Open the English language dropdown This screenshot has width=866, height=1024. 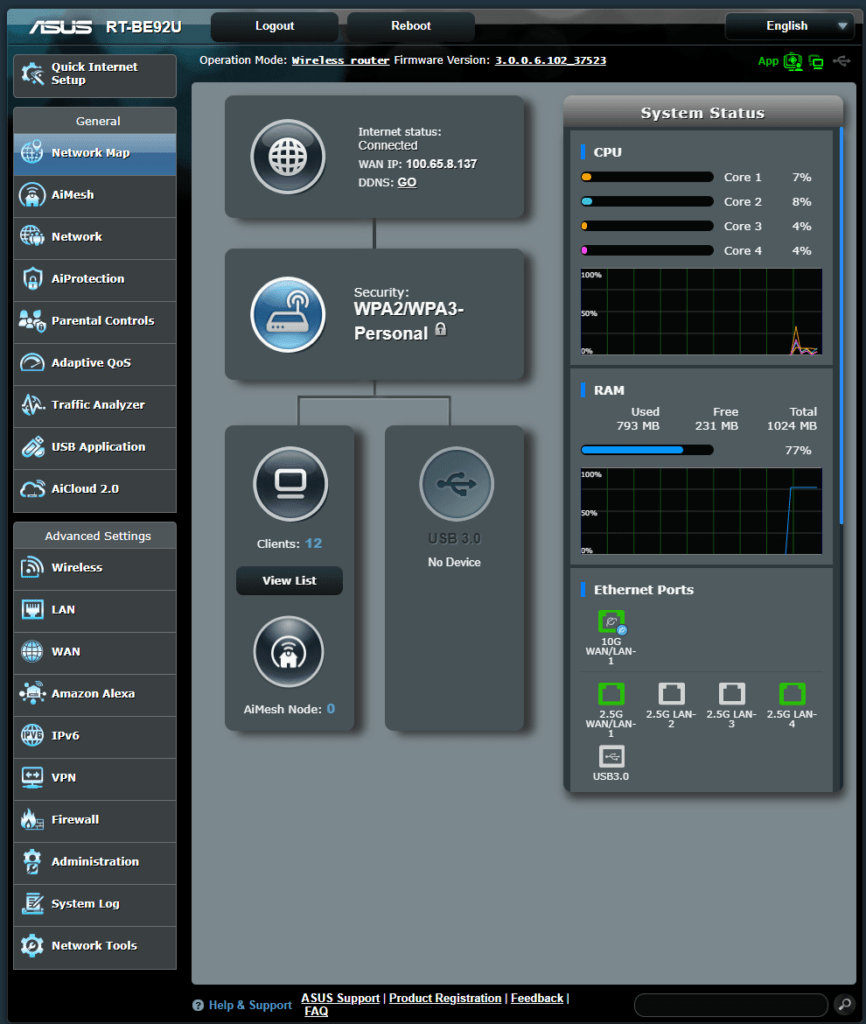tap(790, 26)
